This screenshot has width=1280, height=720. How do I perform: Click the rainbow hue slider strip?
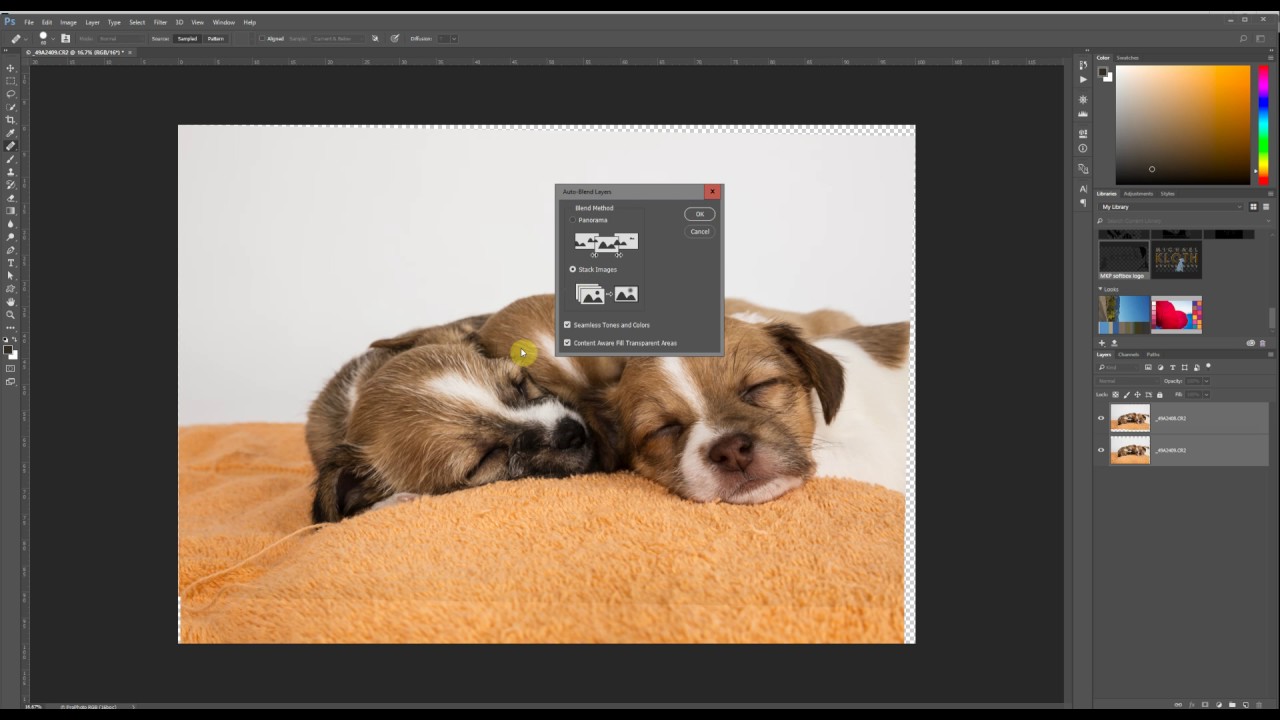(x=1263, y=125)
